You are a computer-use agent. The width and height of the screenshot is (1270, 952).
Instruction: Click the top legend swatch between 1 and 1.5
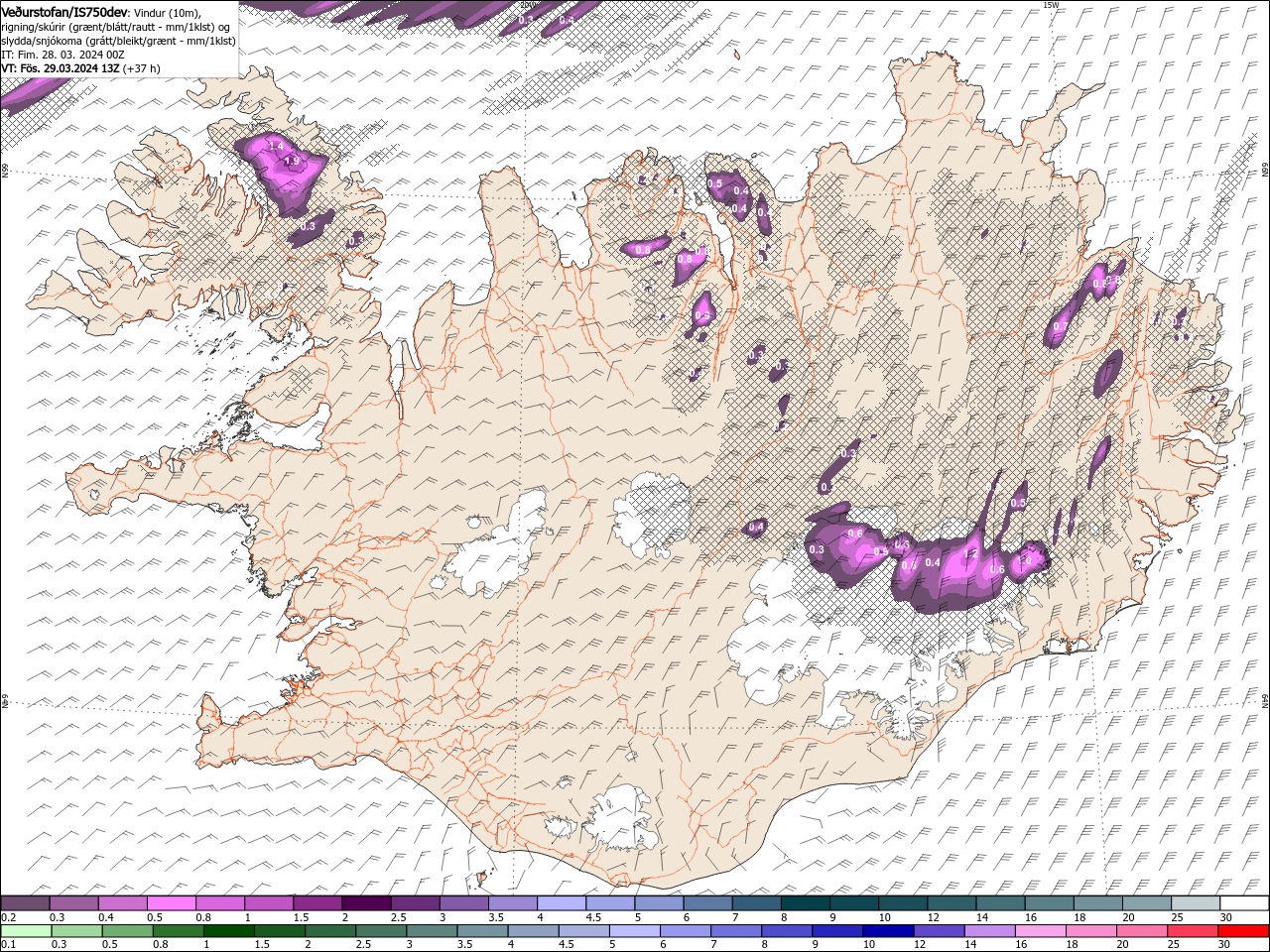[x=268, y=903]
